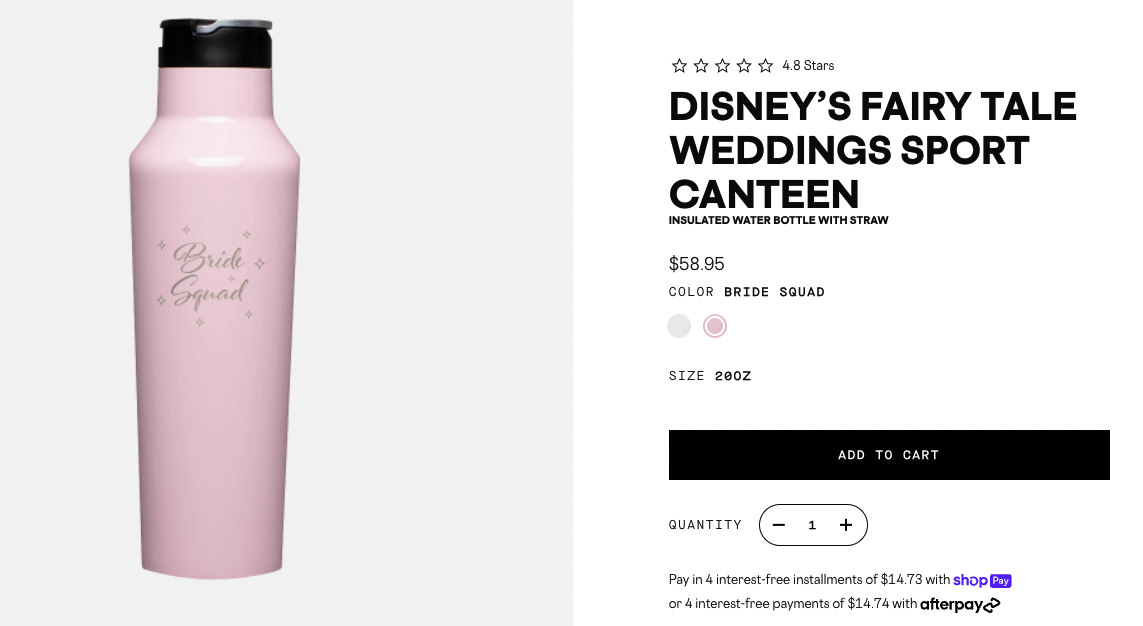Click the Shop Pay logo

click(982, 580)
